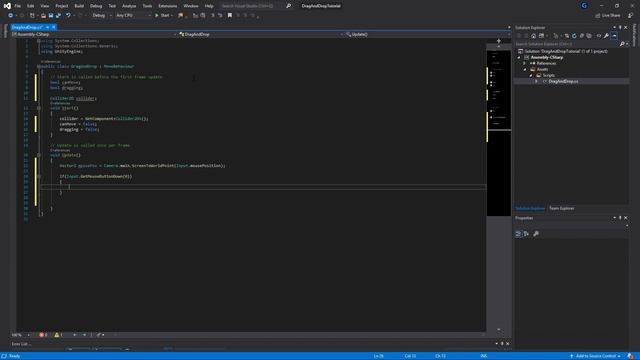The width and height of the screenshot is (640, 360).
Task: Open the View menu
Action: (44, 6)
